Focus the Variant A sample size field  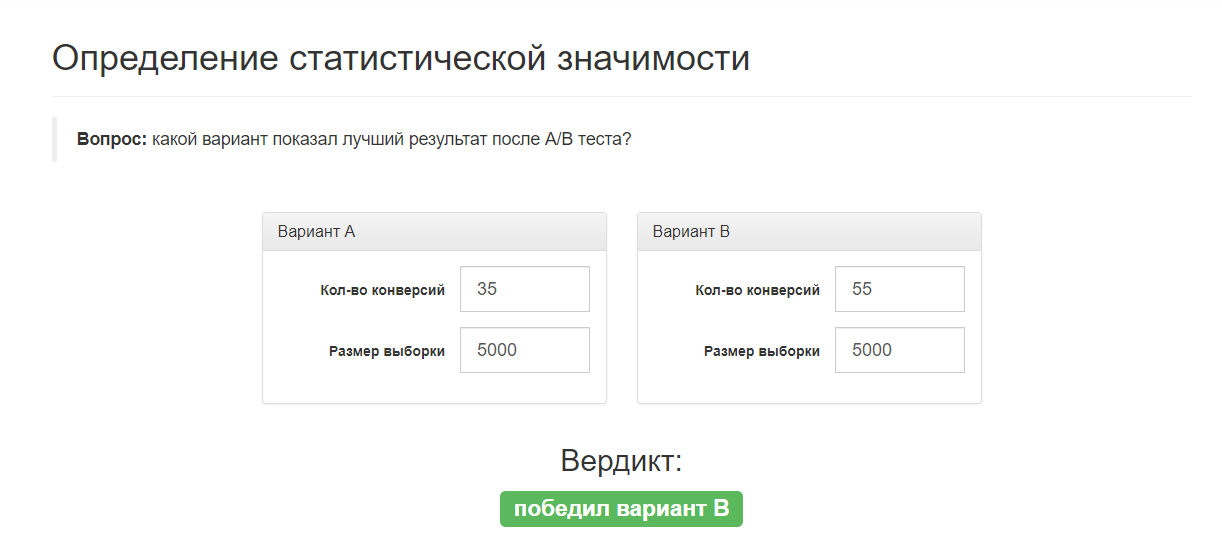524,350
